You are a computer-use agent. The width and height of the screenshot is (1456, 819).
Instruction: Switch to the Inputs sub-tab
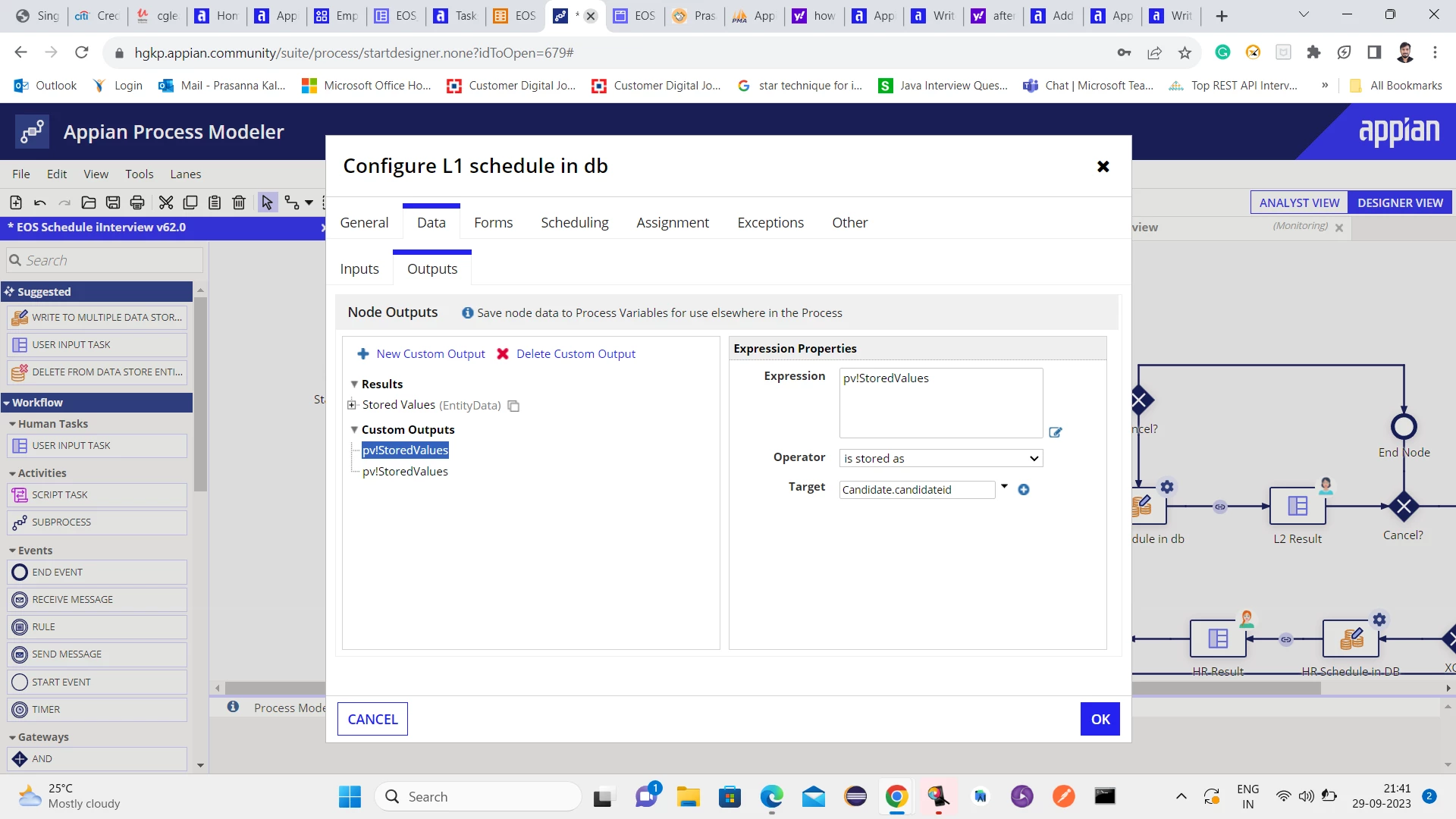pos(359,269)
